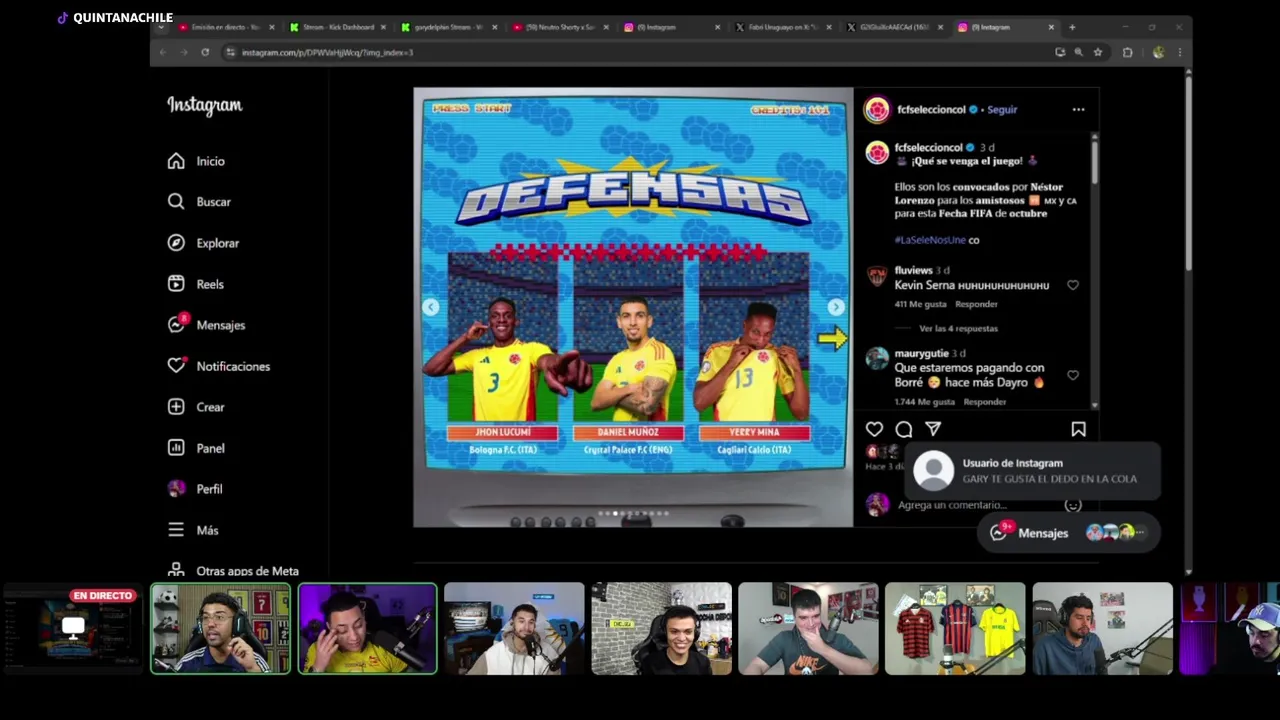Screen dimensions: 1280x720
Task: Open fluviews commenter profile
Action: click(913, 270)
